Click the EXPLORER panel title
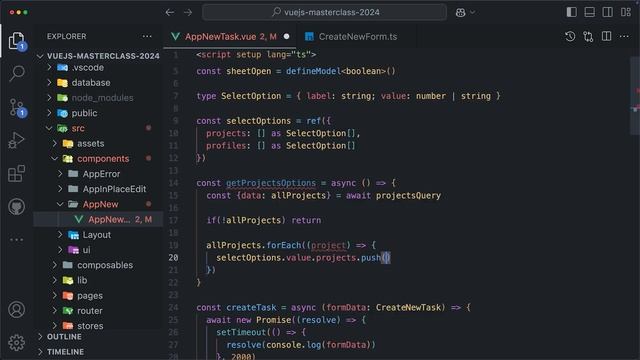Image resolution: width=640 pixels, height=360 pixels. click(x=67, y=36)
